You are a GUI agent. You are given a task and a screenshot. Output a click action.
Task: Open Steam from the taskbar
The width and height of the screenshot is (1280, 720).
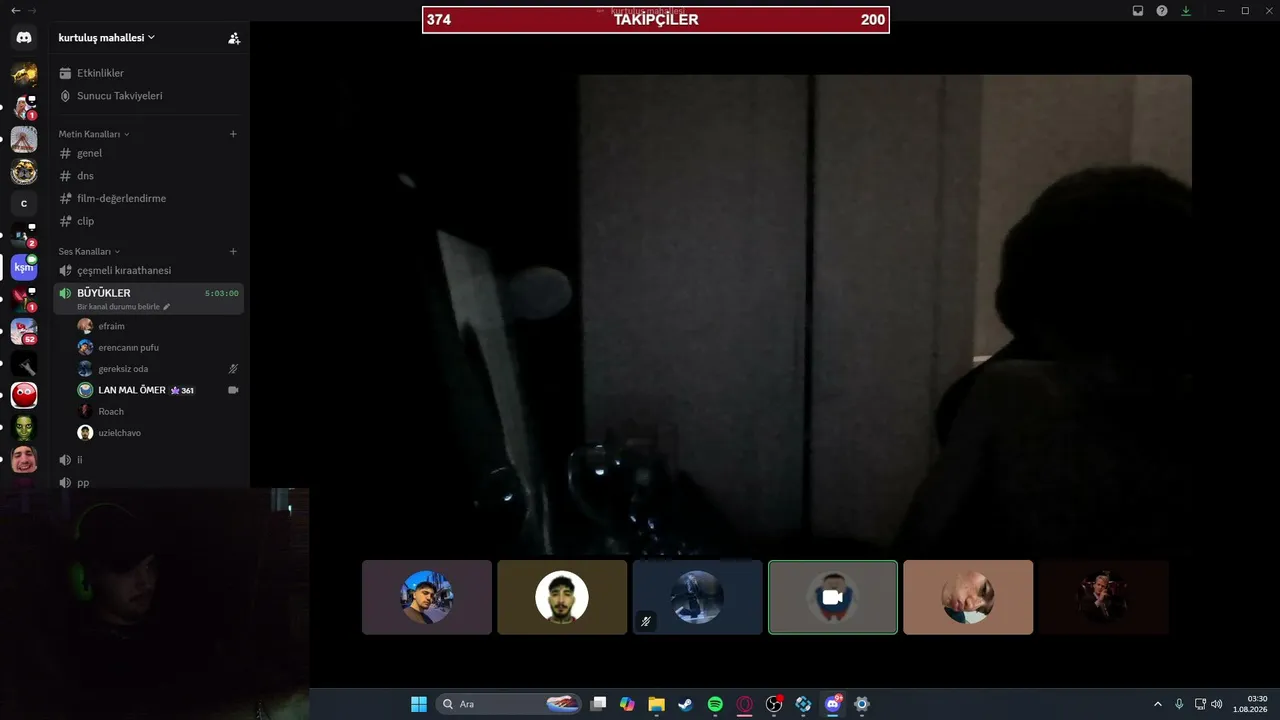(685, 704)
